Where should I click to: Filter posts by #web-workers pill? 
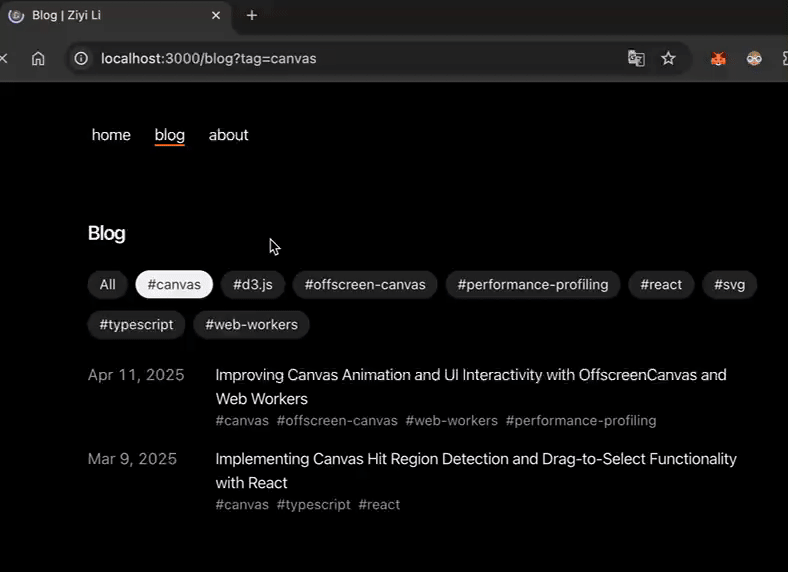click(x=251, y=325)
